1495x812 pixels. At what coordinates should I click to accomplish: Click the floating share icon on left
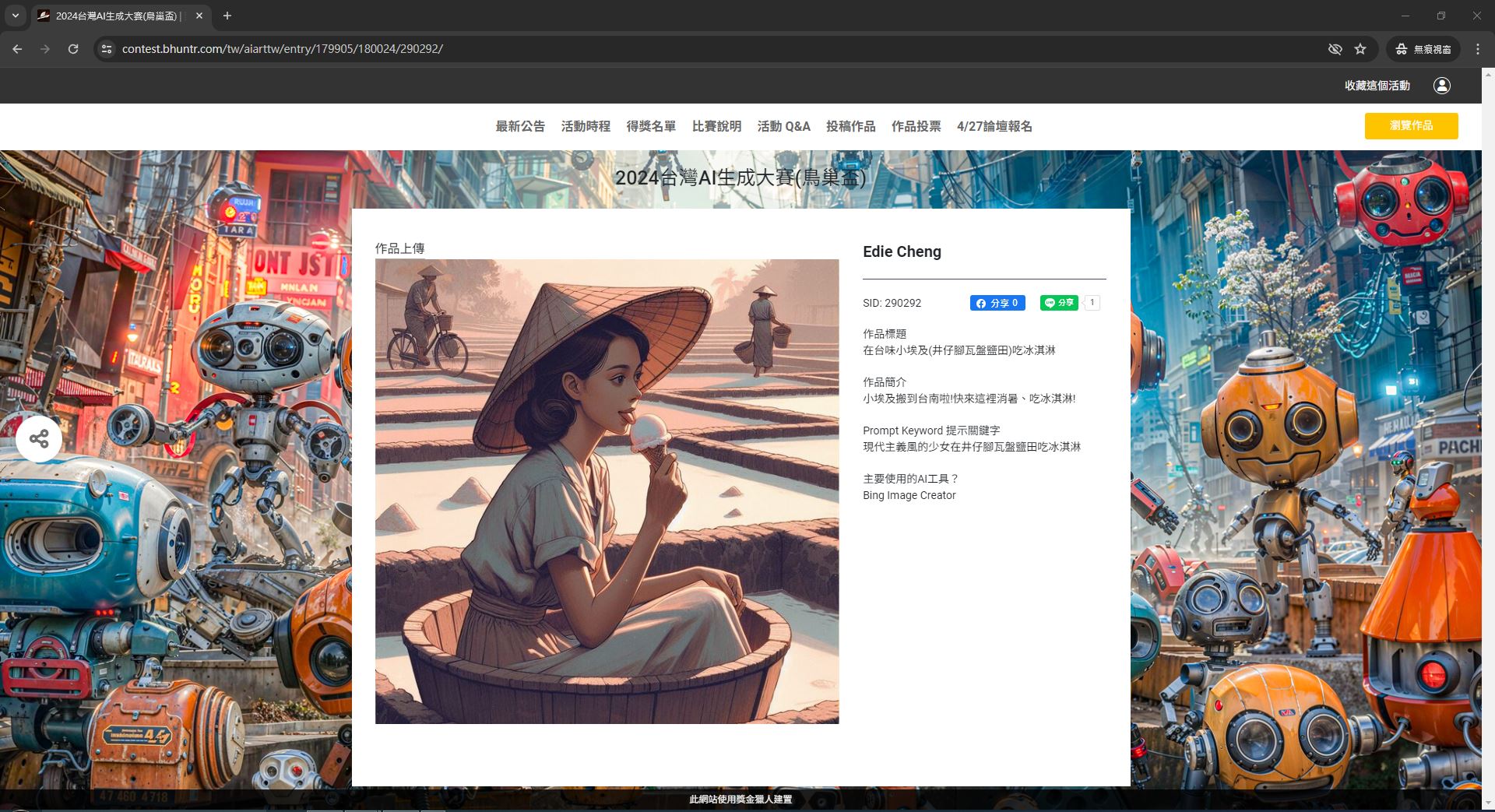coord(39,439)
